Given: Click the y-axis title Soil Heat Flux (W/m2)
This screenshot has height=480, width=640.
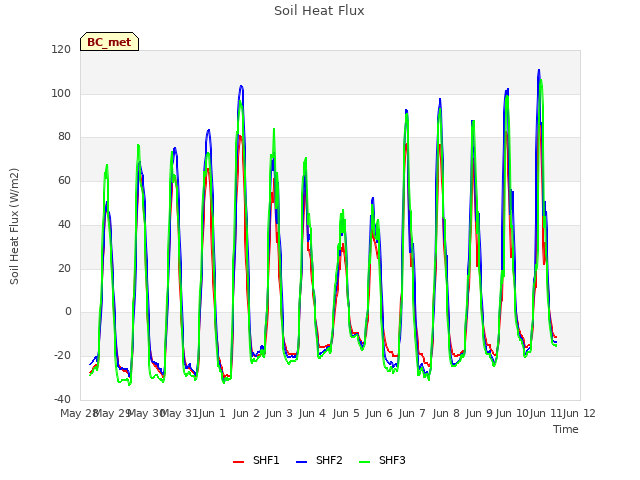Looking at the screenshot, I should [14, 226].
